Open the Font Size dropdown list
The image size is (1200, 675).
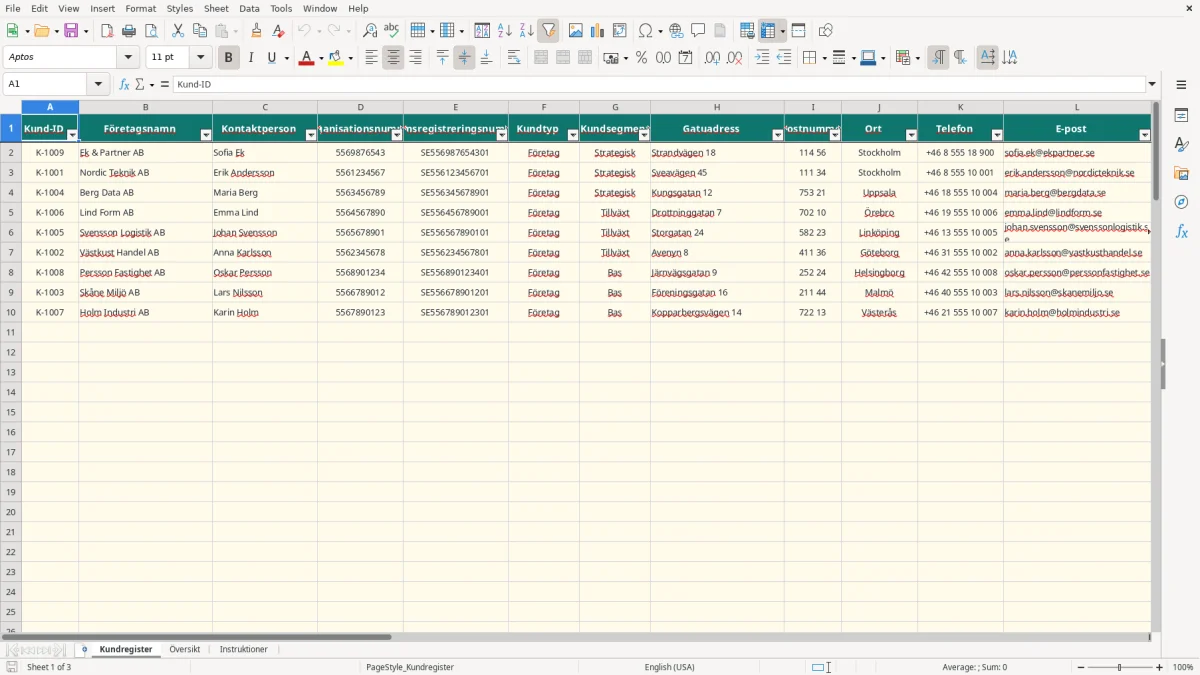pyautogui.click(x=201, y=58)
